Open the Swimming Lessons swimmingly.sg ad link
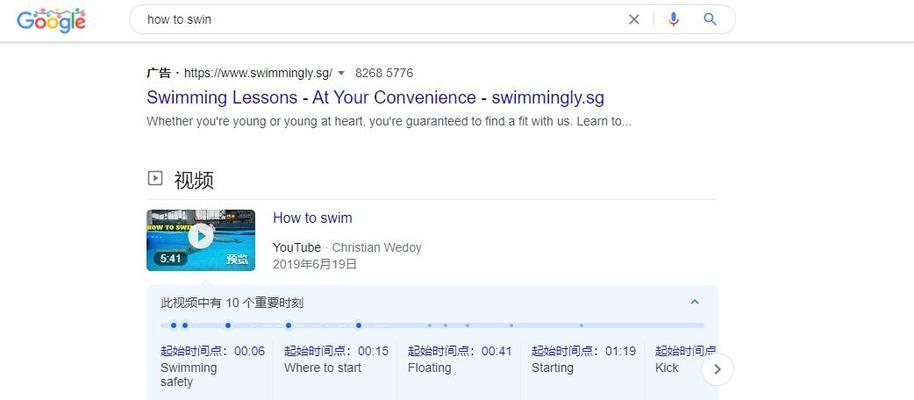 coord(375,97)
